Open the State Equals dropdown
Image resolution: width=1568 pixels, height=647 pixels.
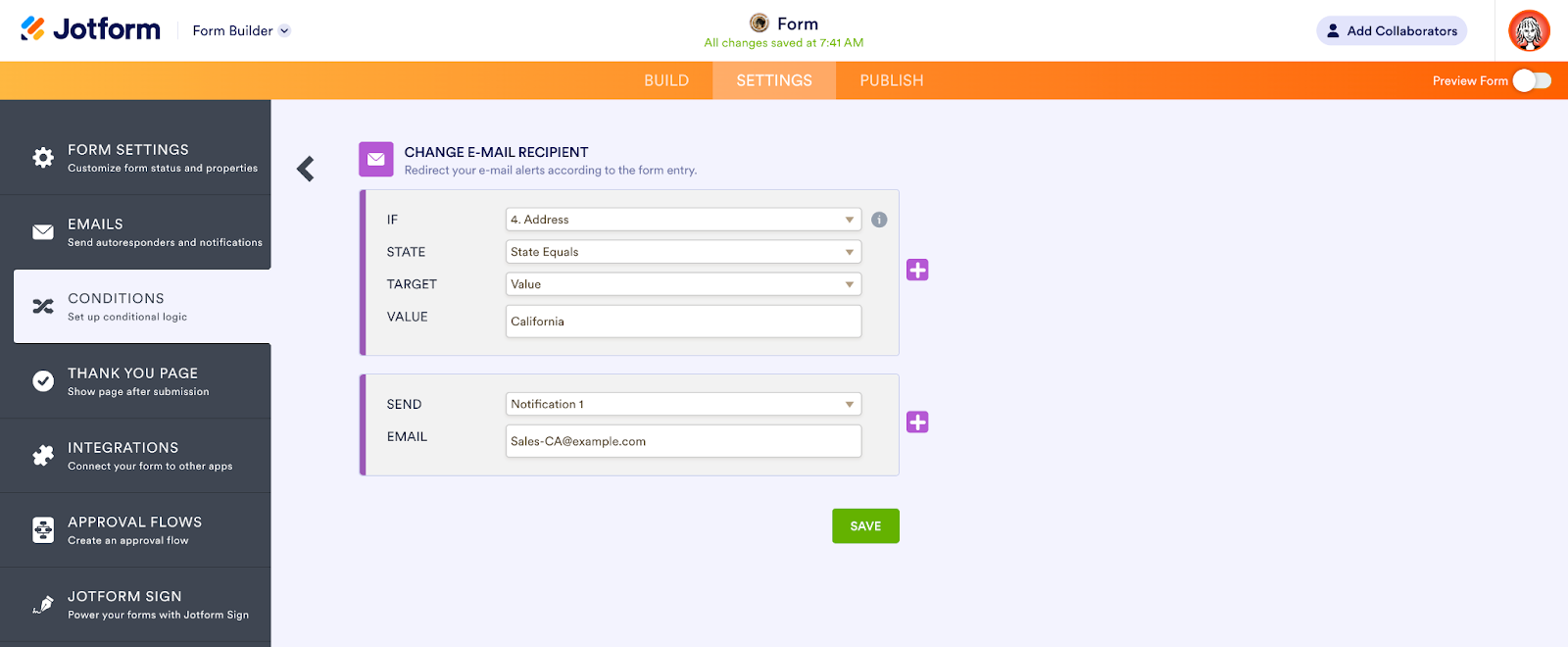683,252
